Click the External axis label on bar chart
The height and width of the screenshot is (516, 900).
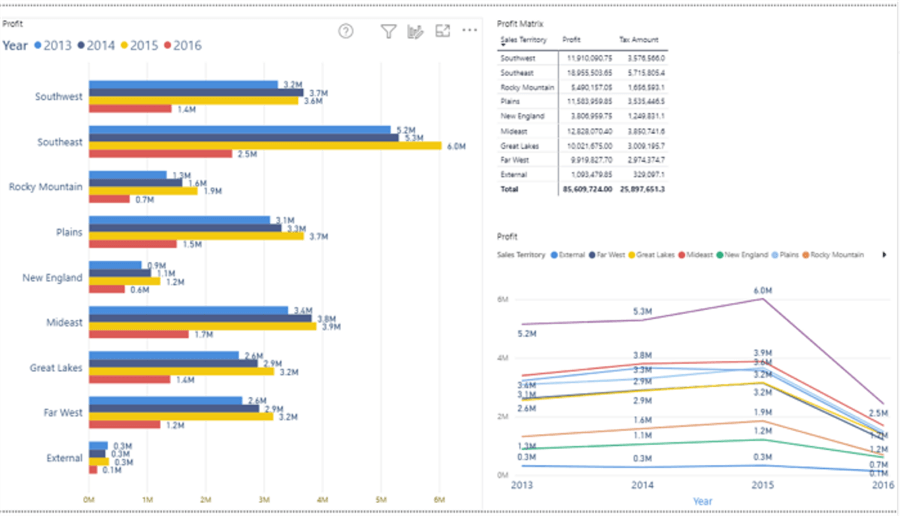click(x=64, y=457)
